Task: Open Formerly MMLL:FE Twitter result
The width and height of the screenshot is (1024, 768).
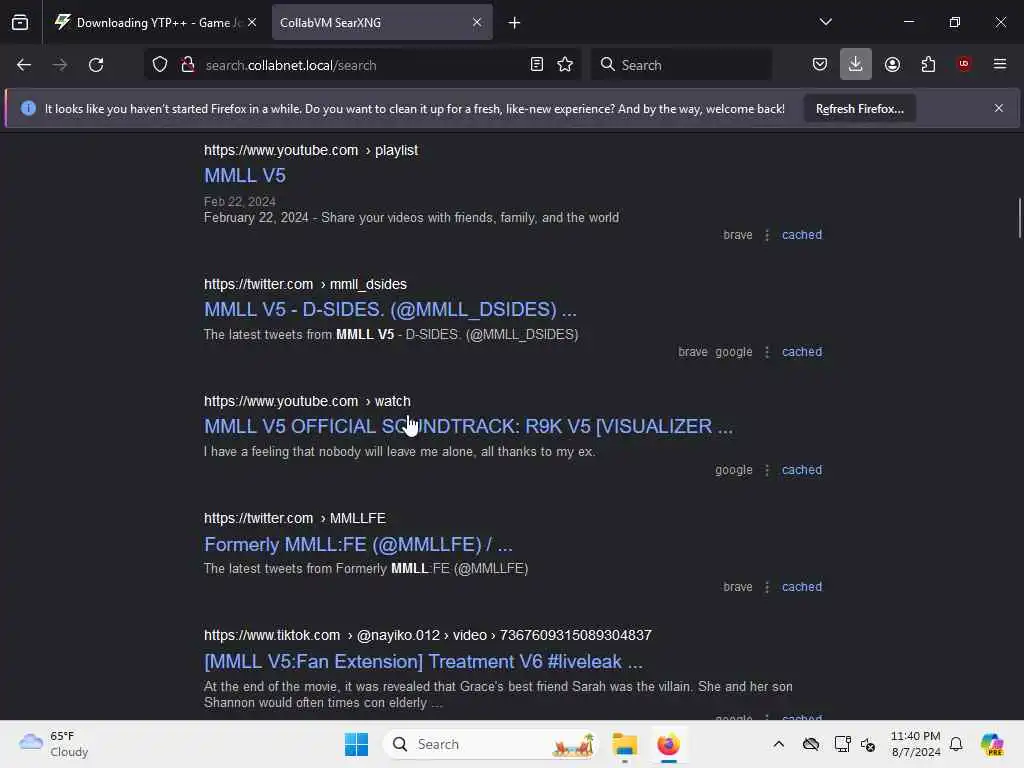Action: (x=358, y=544)
